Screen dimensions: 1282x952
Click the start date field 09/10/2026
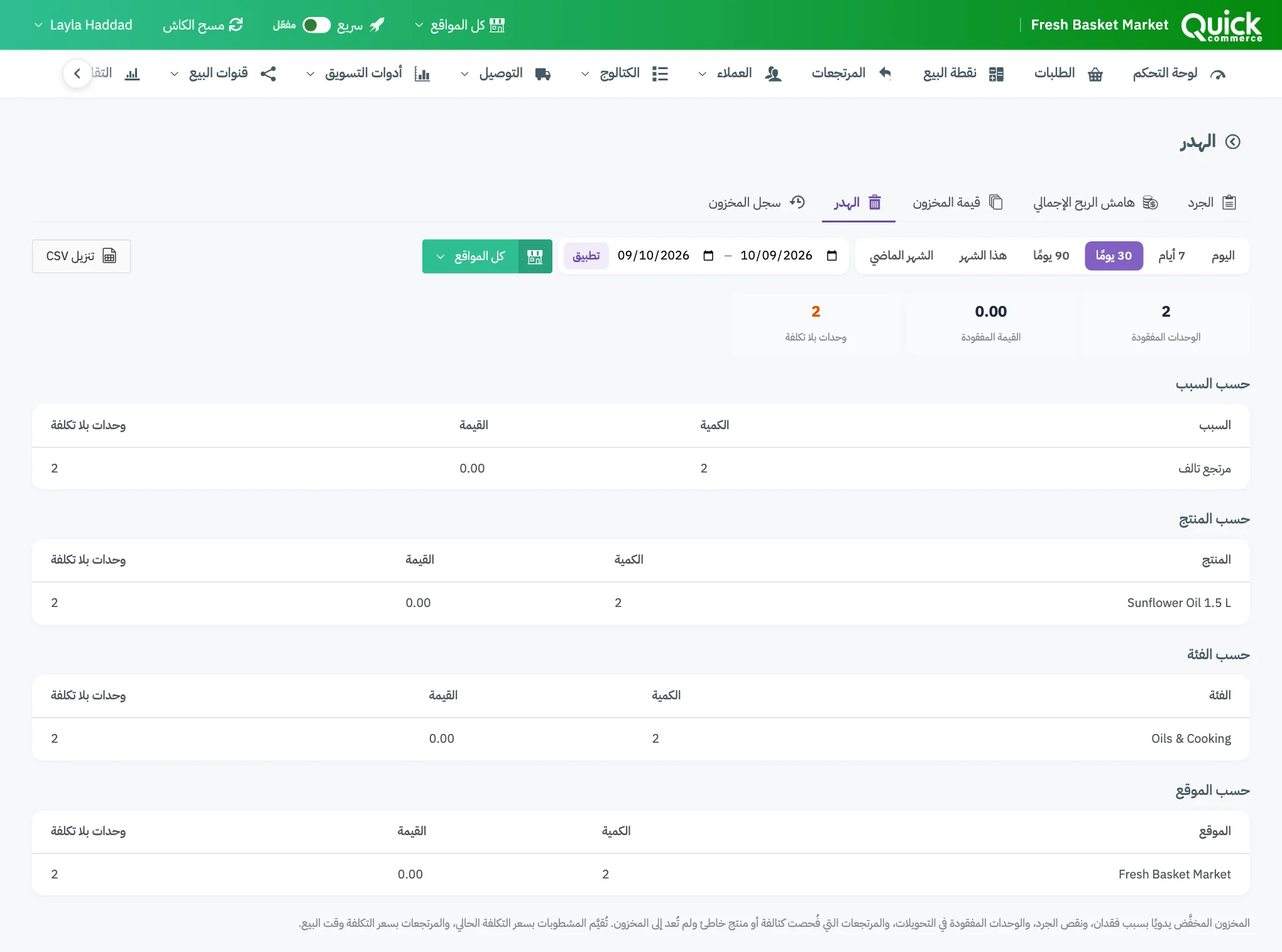666,256
